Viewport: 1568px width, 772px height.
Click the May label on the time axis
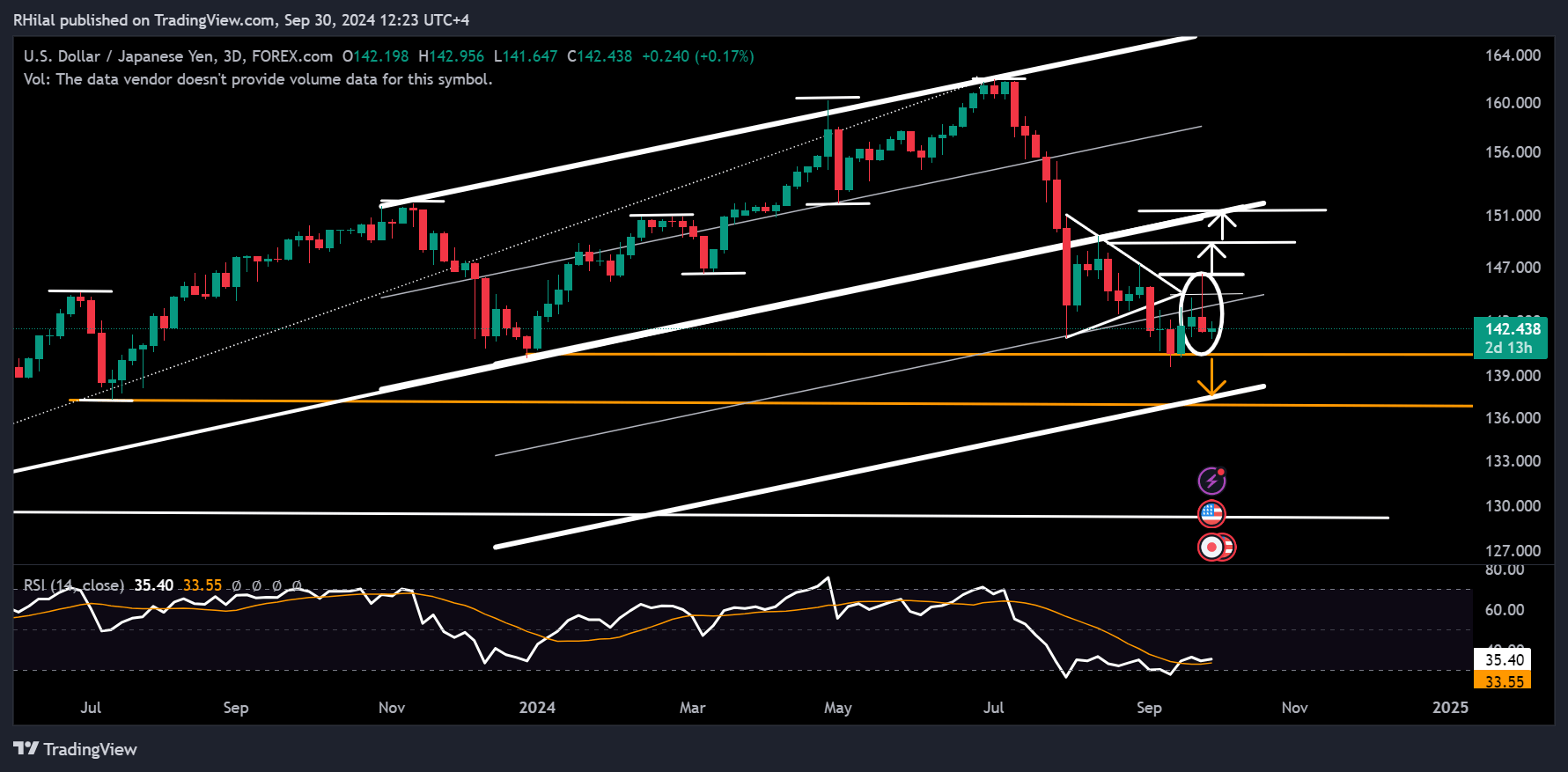(838, 708)
